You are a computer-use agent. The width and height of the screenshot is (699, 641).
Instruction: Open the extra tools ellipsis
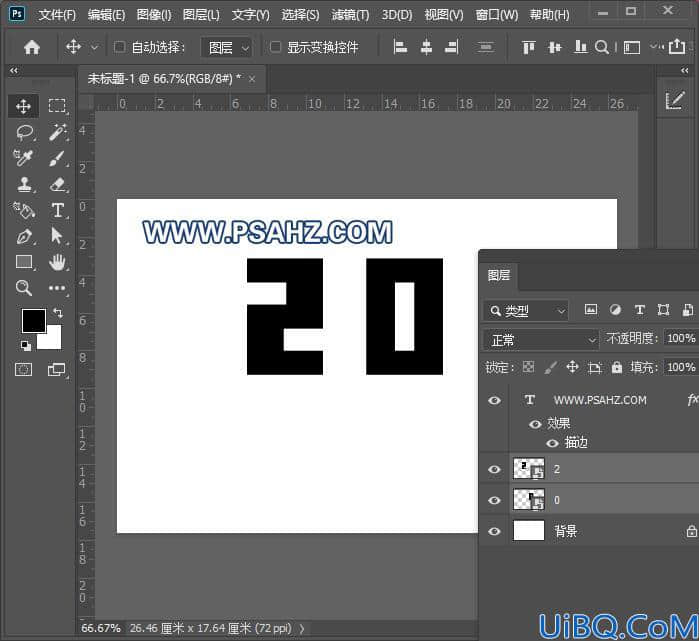[x=57, y=288]
